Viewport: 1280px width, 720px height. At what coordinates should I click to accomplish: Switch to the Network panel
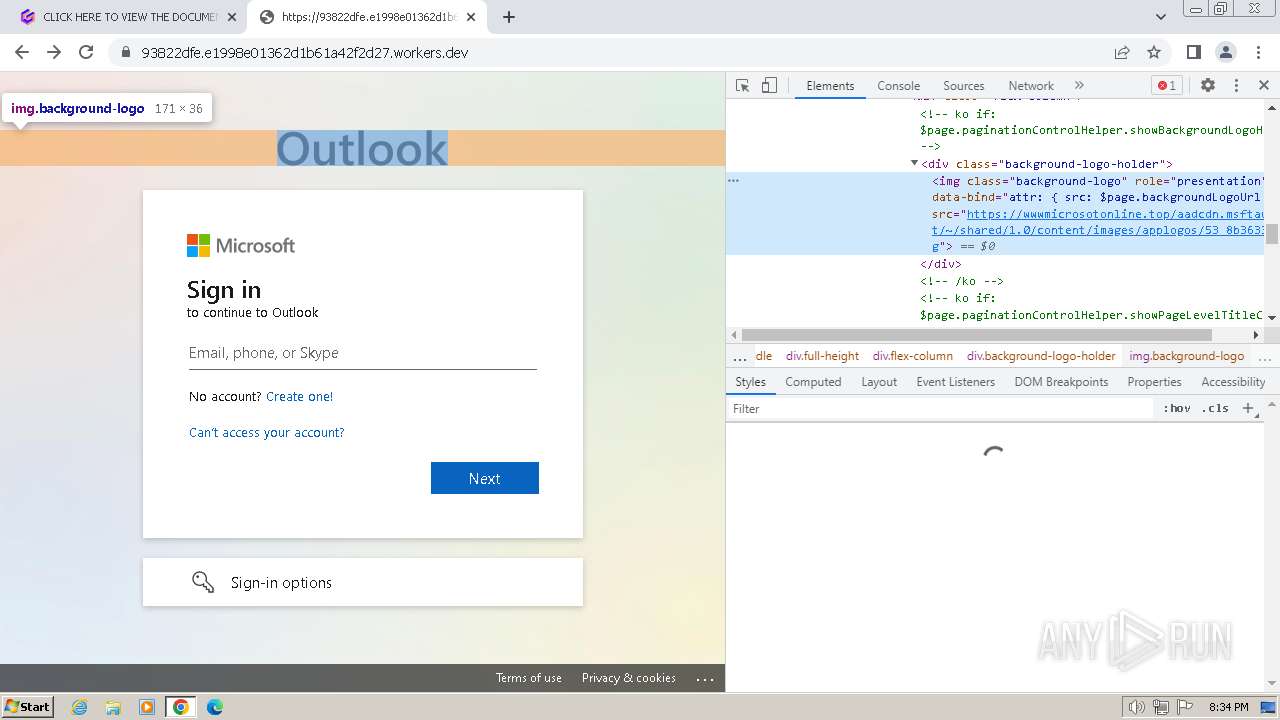[1030, 85]
